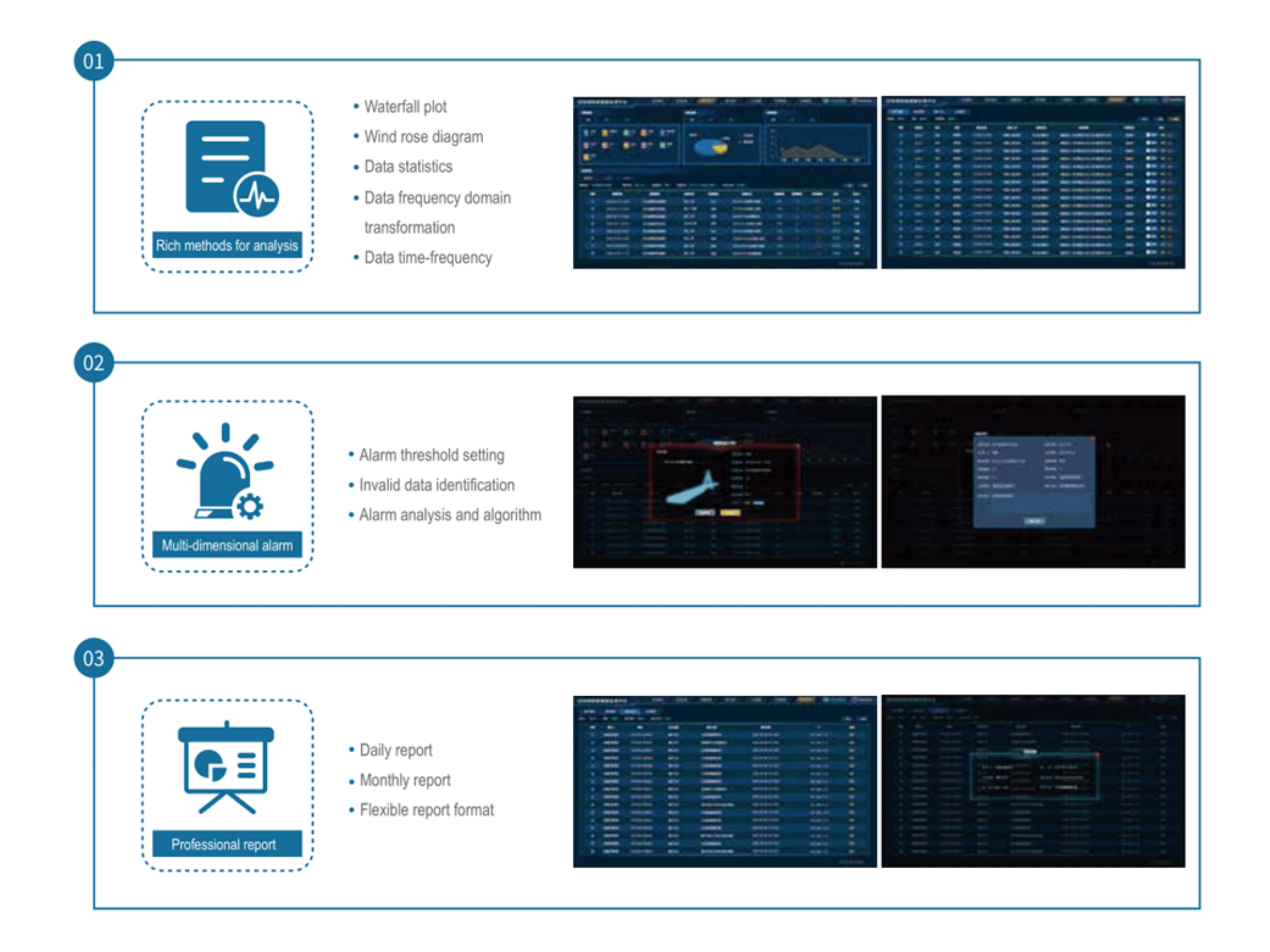Click the area chart in the dashboard screenshot
Image resolution: width=1270 pixels, height=952 pixels.
pos(819,145)
